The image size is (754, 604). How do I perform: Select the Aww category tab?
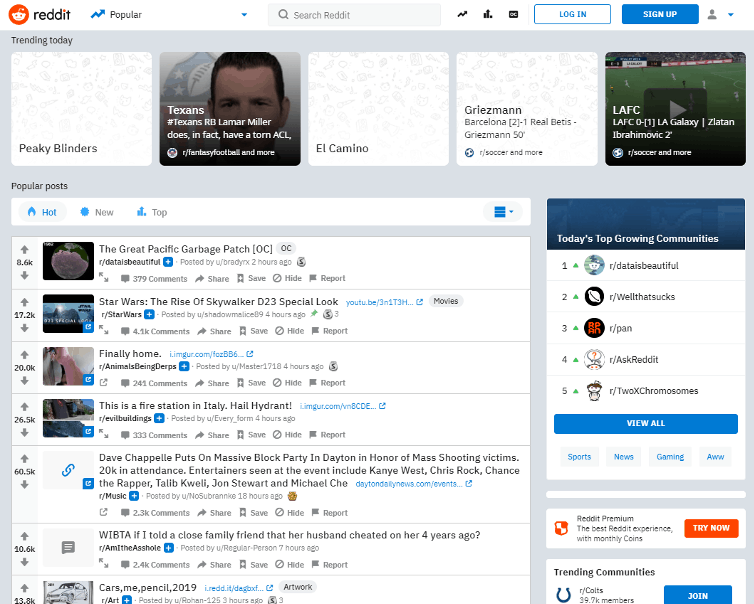pos(715,456)
